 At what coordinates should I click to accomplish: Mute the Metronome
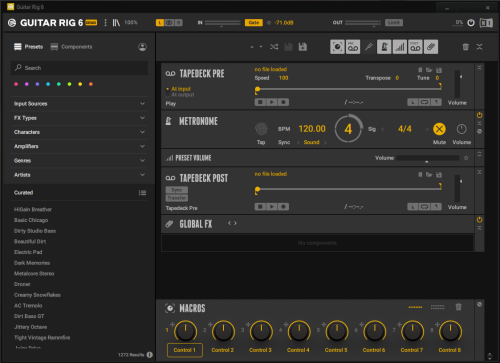click(x=439, y=129)
